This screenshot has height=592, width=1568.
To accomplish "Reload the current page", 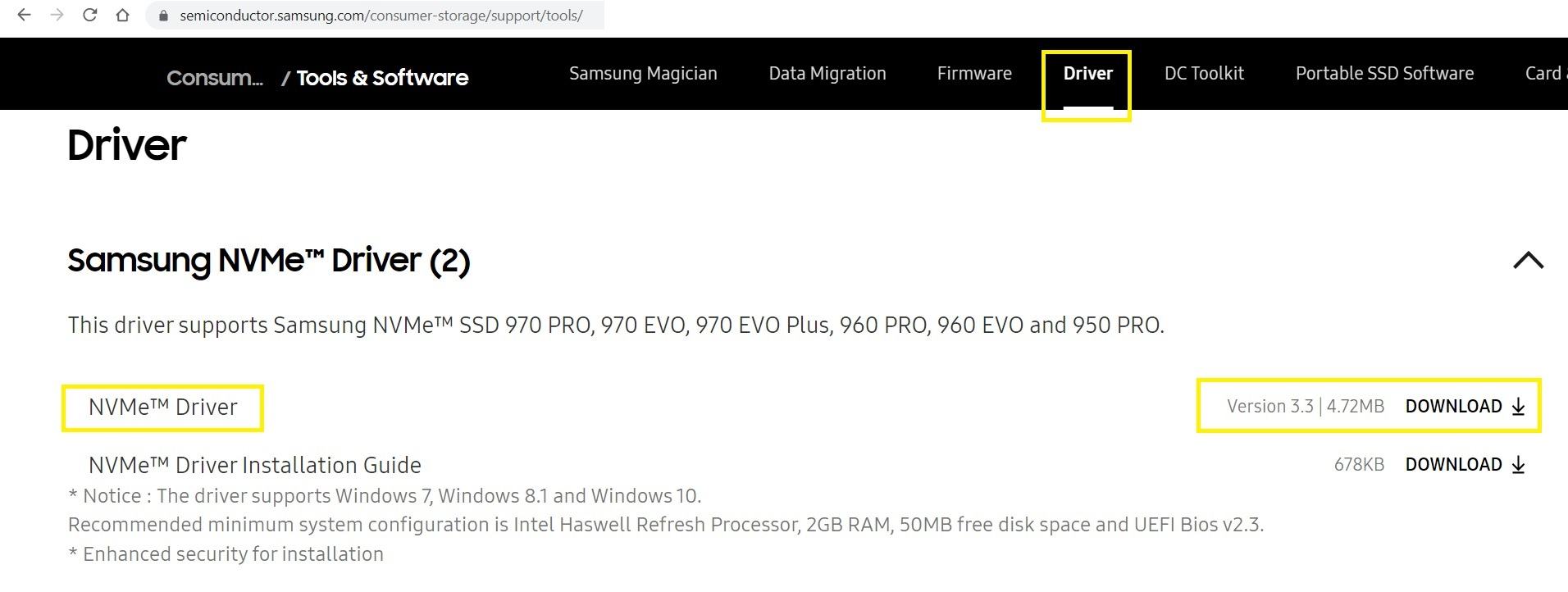I will 90,16.
